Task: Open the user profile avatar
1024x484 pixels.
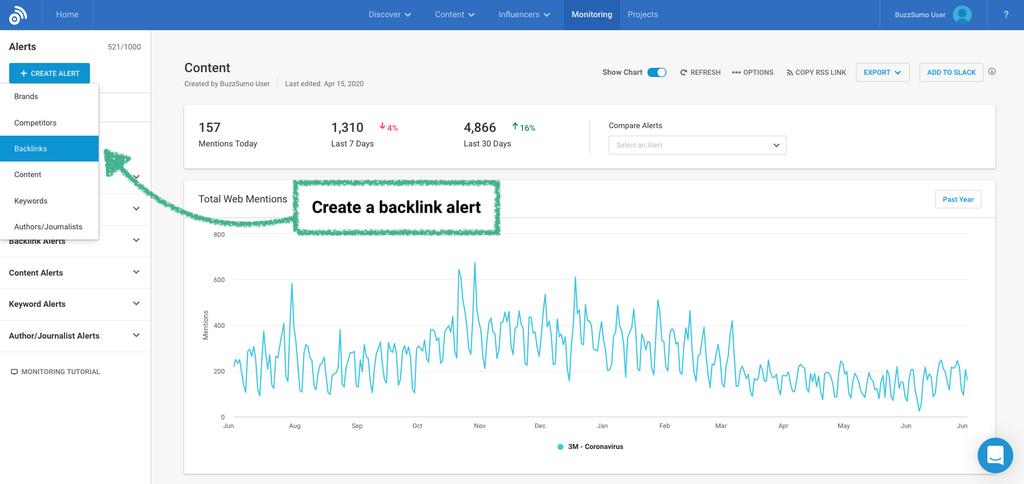Action: [x=962, y=14]
